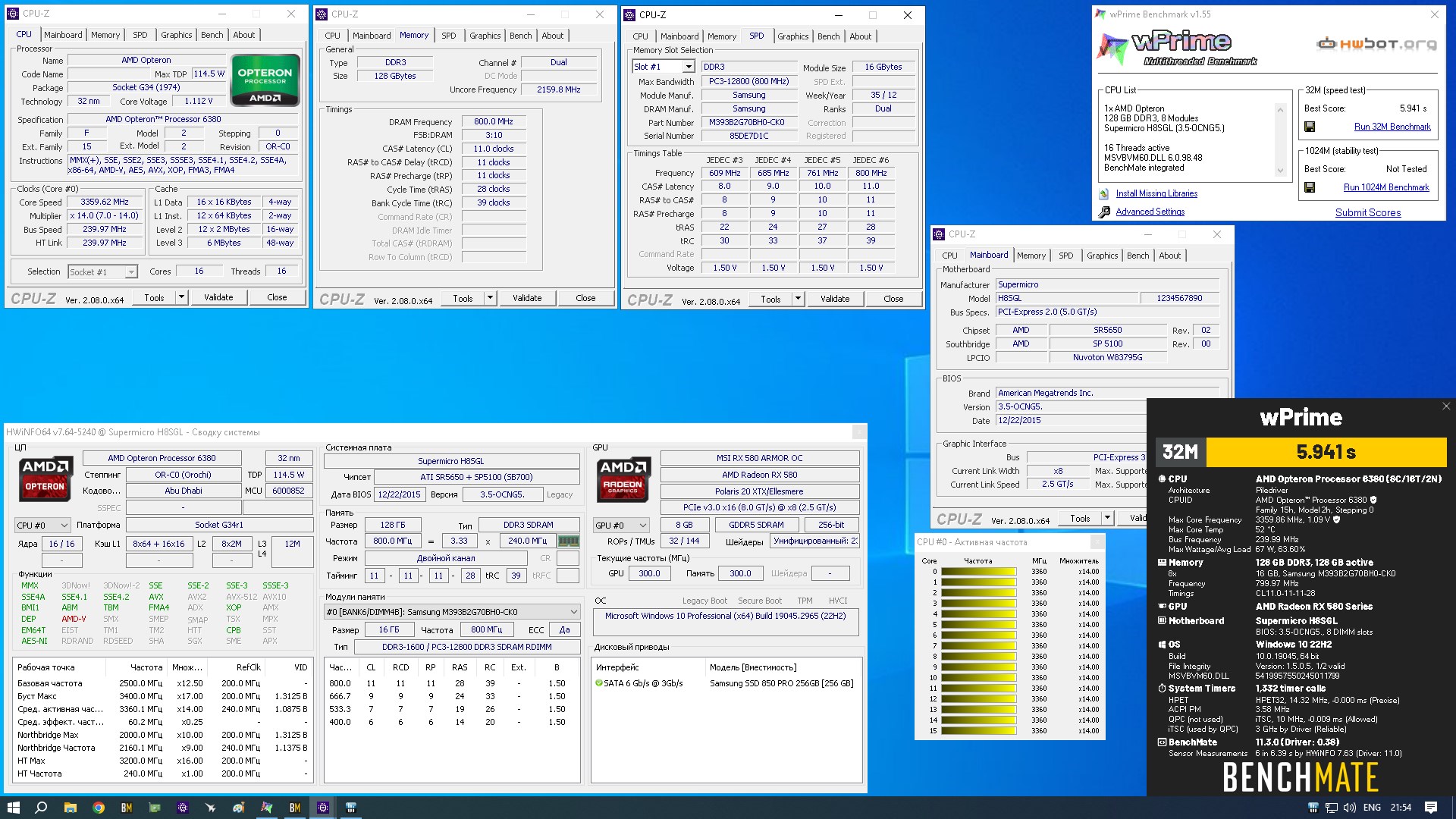1456x819 pixels.
Task: Open Bench tab in CPU-Z Mainboard window
Action: [1137, 256]
